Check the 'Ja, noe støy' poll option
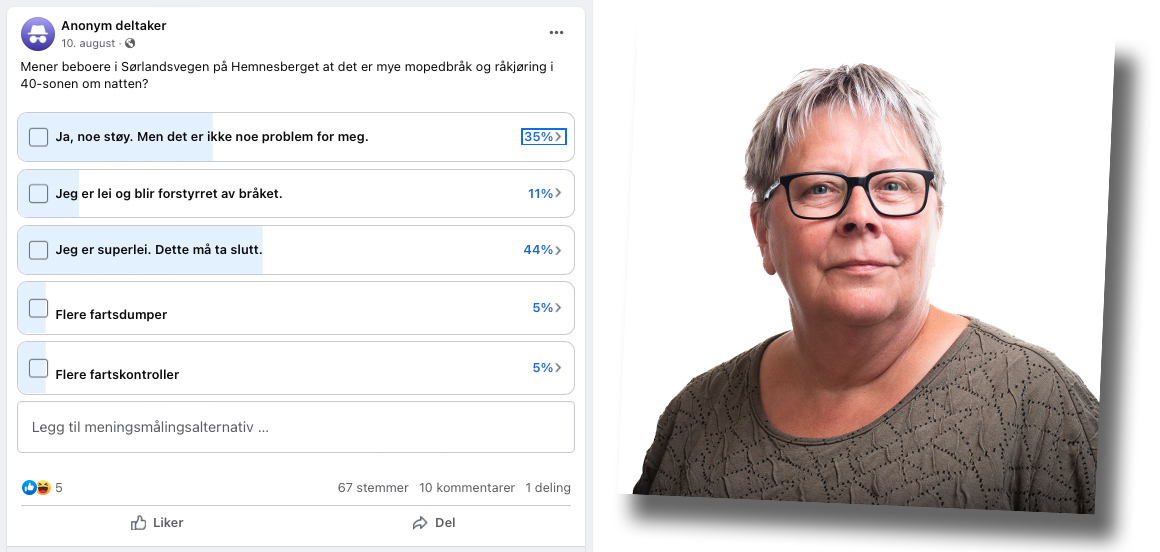Screen dimensions: 1160x552 (38, 137)
